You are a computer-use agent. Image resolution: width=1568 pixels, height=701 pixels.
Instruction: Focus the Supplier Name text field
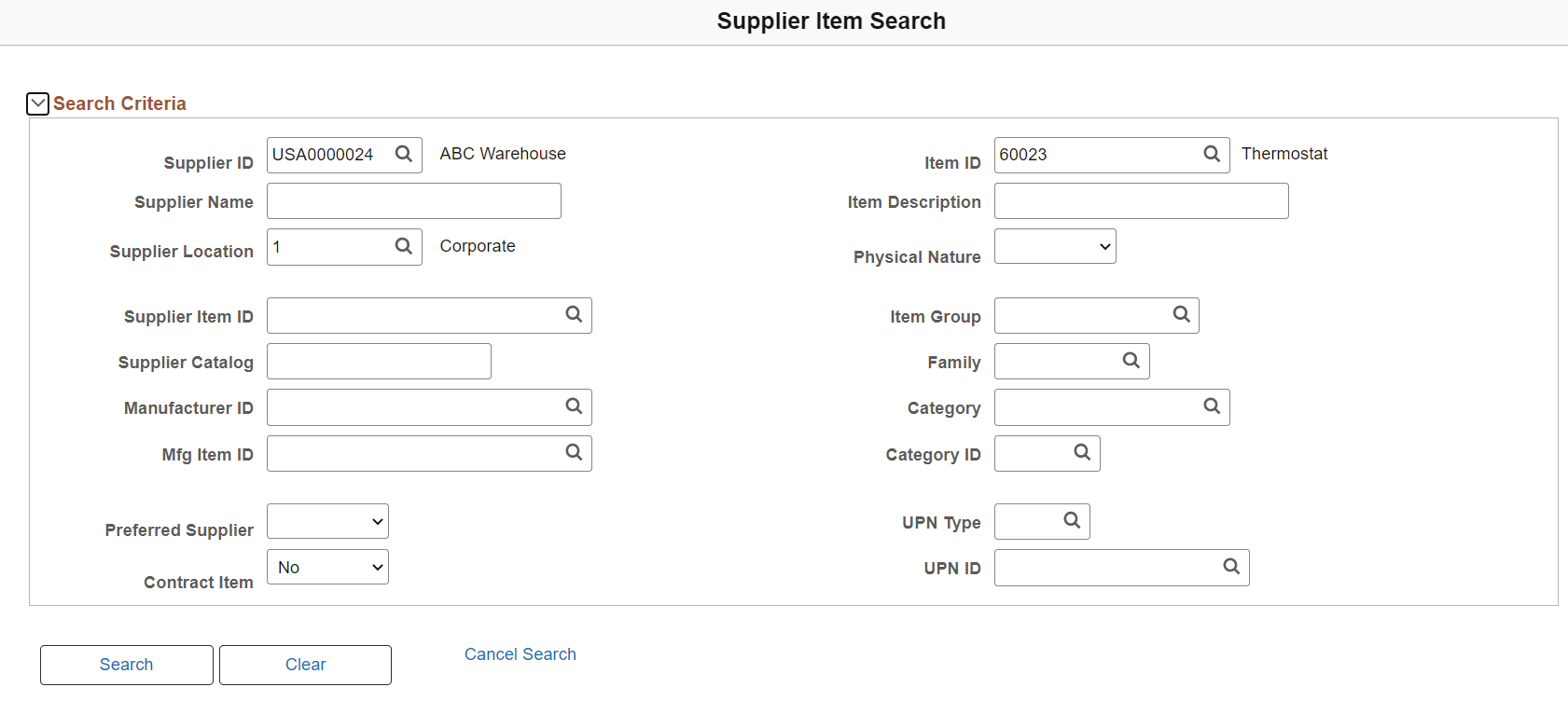pyautogui.click(x=413, y=201)
